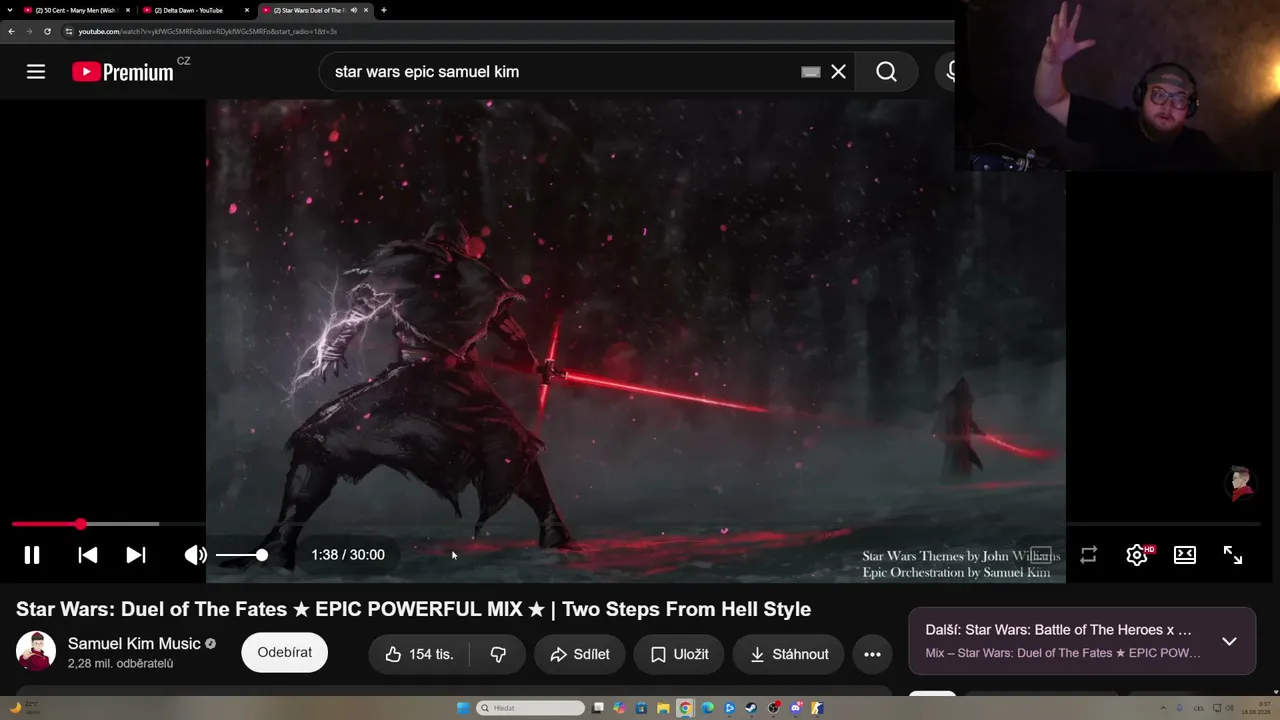Save the video with Uložit

pos(679,654)
